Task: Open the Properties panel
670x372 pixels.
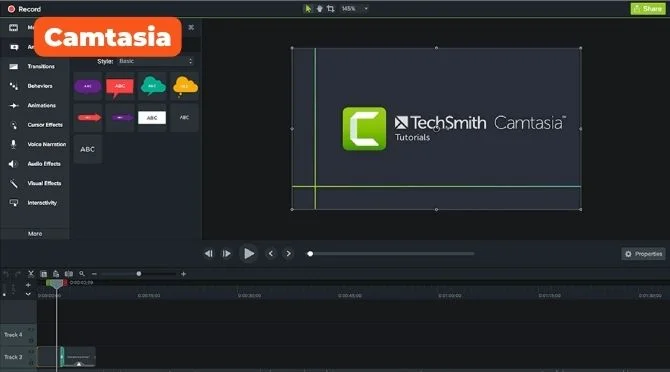Action: pyautogui.click(x=644, y=254)
